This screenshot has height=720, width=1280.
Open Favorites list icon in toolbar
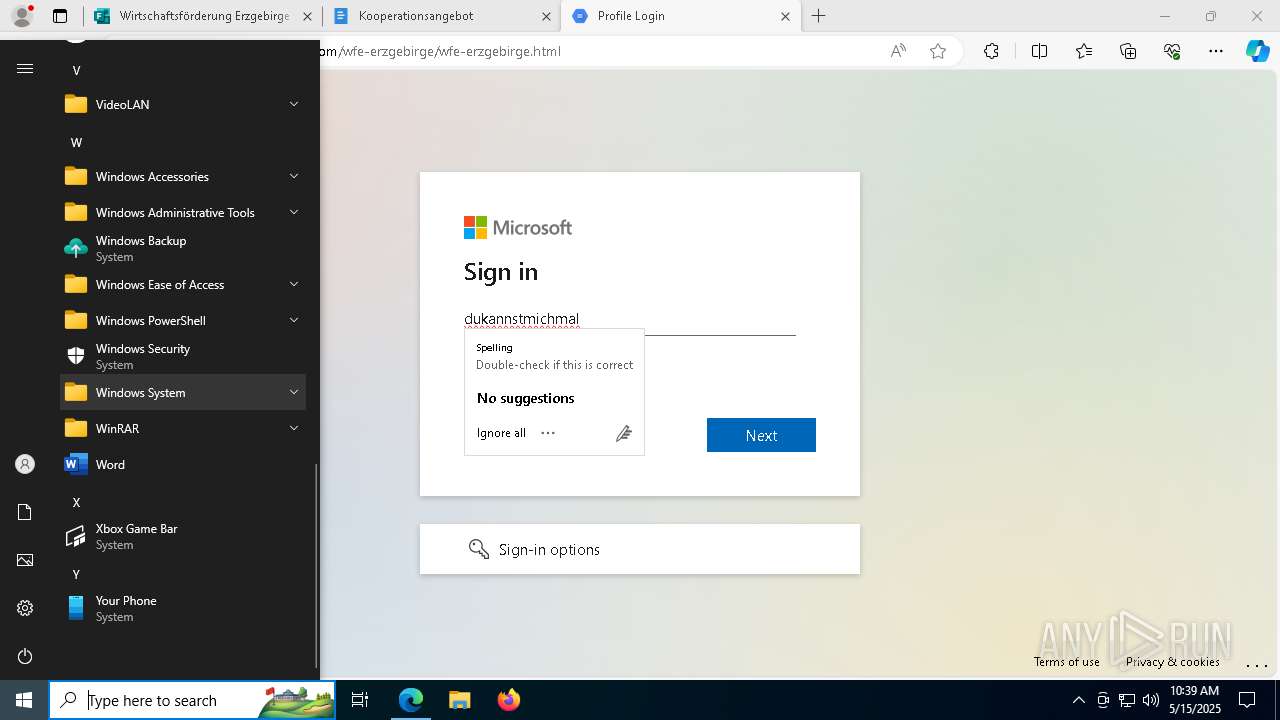1084,51
